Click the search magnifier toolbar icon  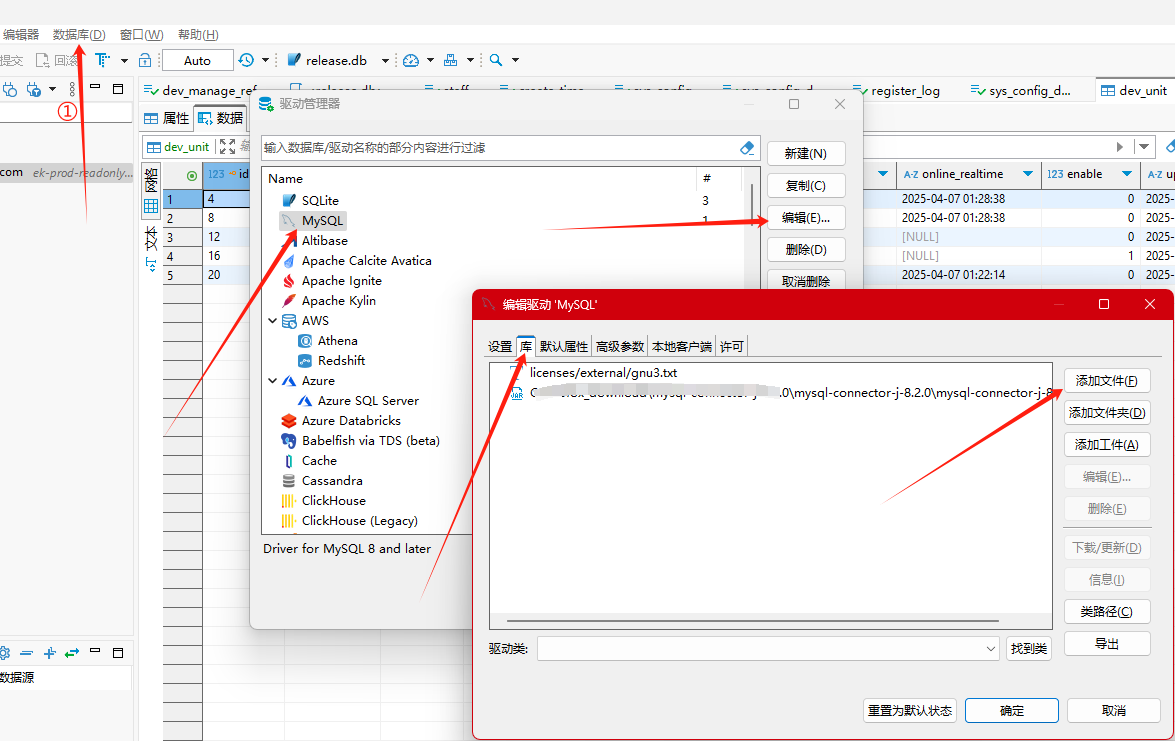(x=495, y=60)
